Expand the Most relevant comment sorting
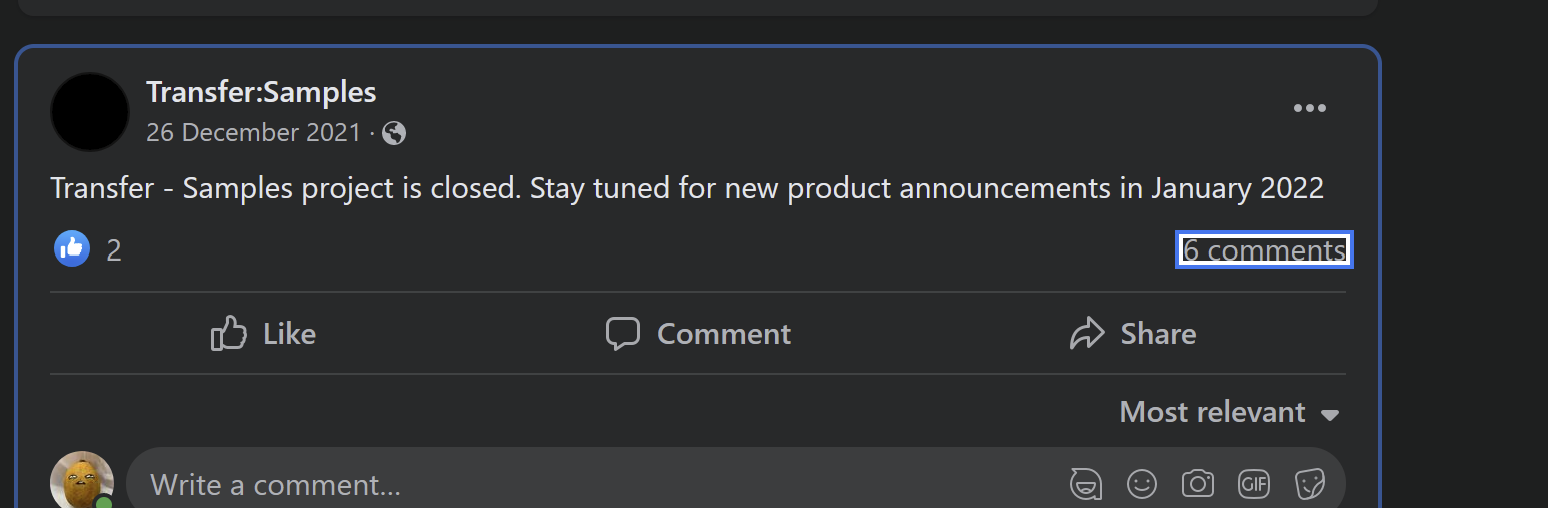 (x=1229, y=412)
